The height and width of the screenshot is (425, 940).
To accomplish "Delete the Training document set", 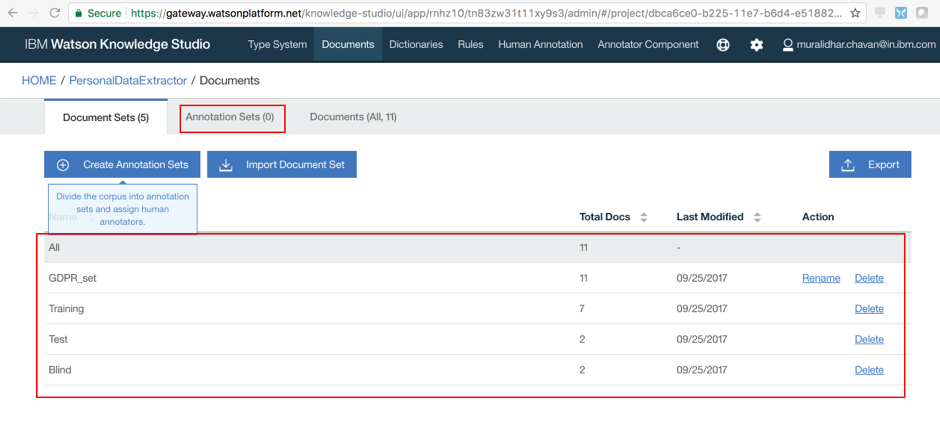I will click(x=869, y=309).
